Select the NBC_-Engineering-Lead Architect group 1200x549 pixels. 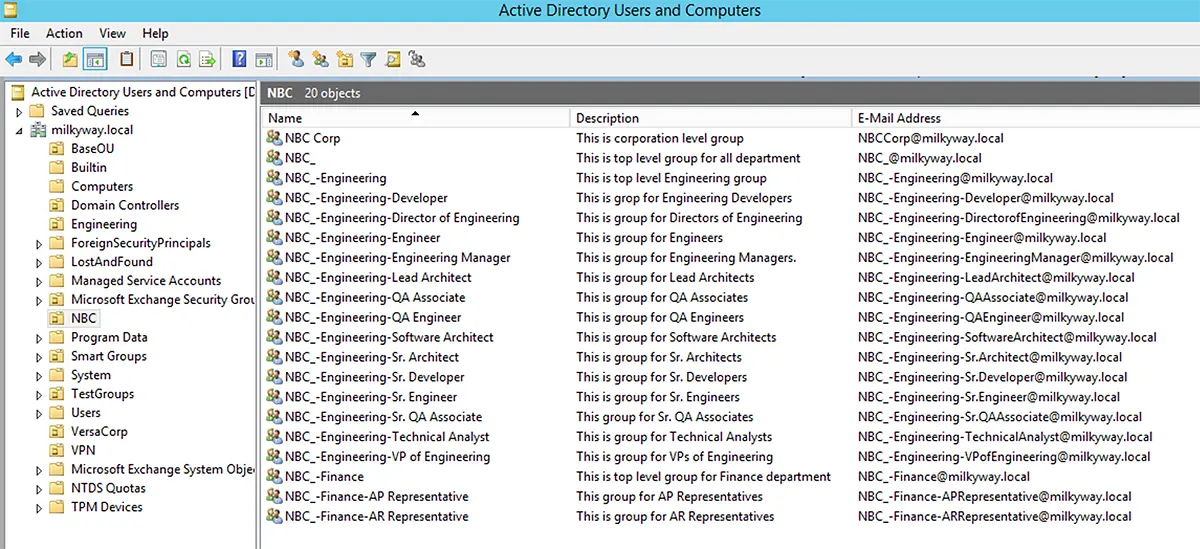point(378,278)
